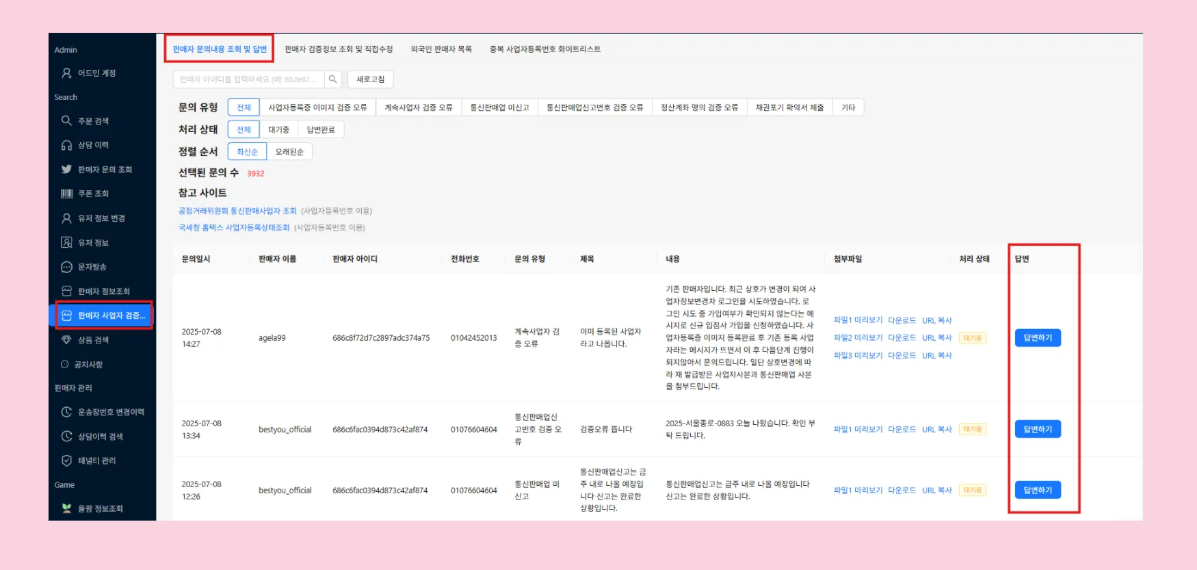Go to 쿠폰 조회 barcode menu item
Screen dimensions: 1197x570
click(93, 193)
